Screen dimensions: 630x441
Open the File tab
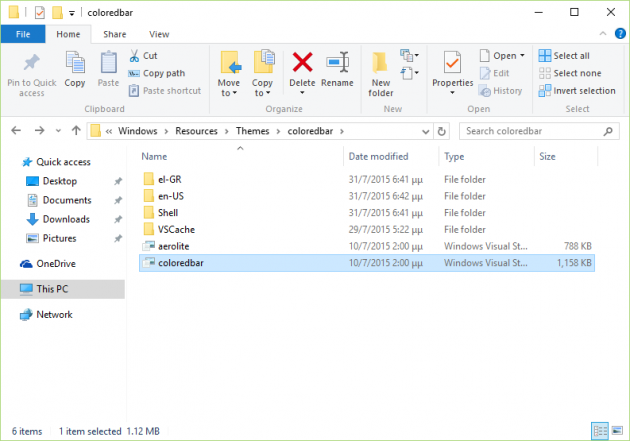[23, 34]
